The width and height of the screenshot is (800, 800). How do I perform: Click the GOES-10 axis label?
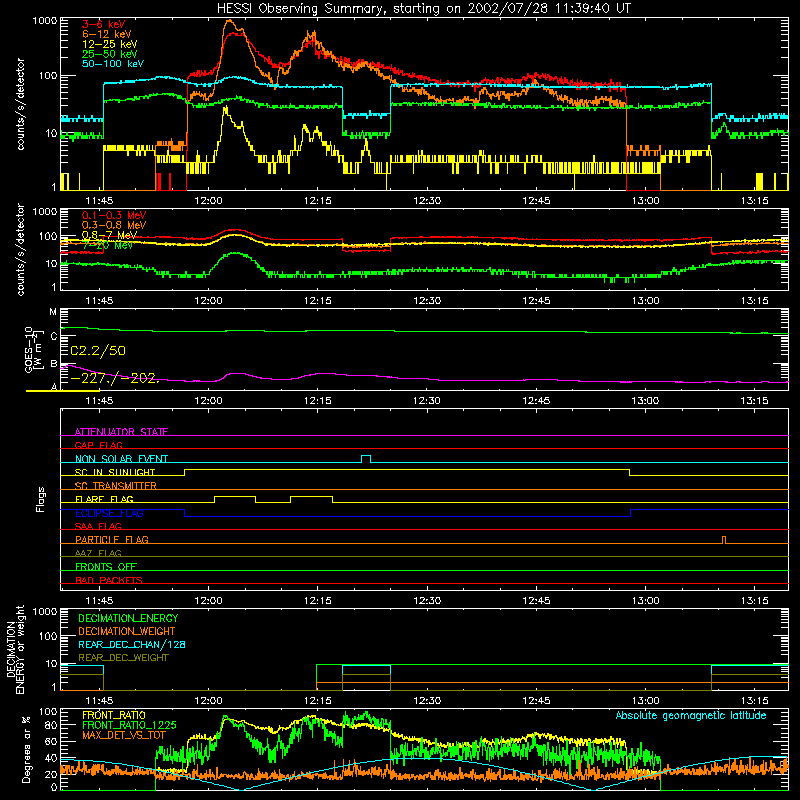[31, 349]
